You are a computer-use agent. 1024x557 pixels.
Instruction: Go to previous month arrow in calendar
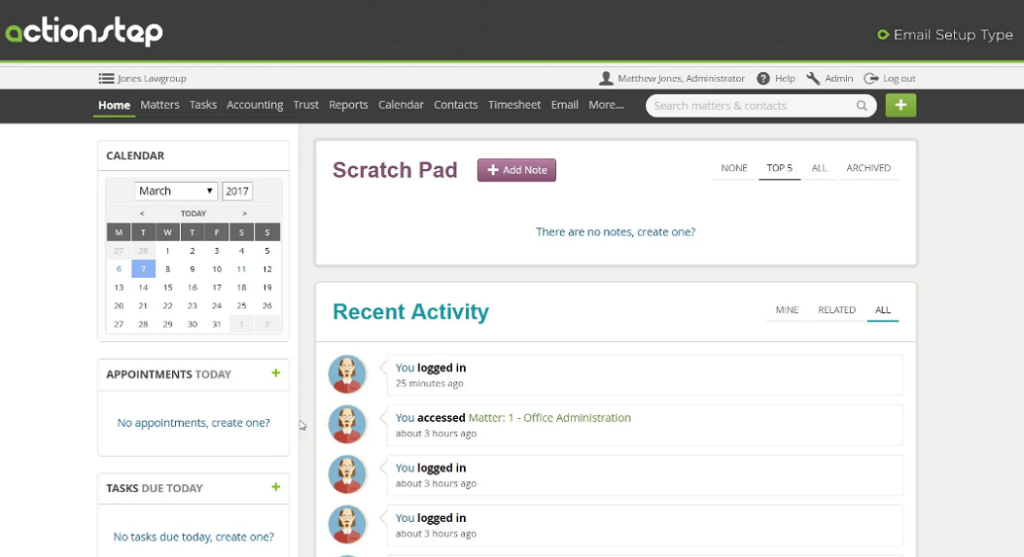tap(142, 214)
